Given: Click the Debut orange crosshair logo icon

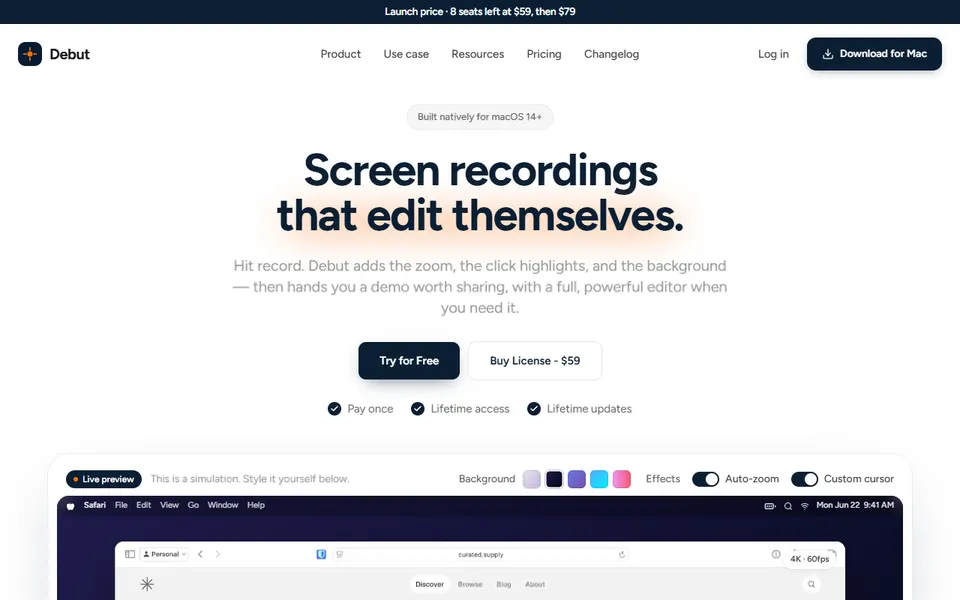Looking at the screenshot, I should pyautogui.click(x=29, y=54).
